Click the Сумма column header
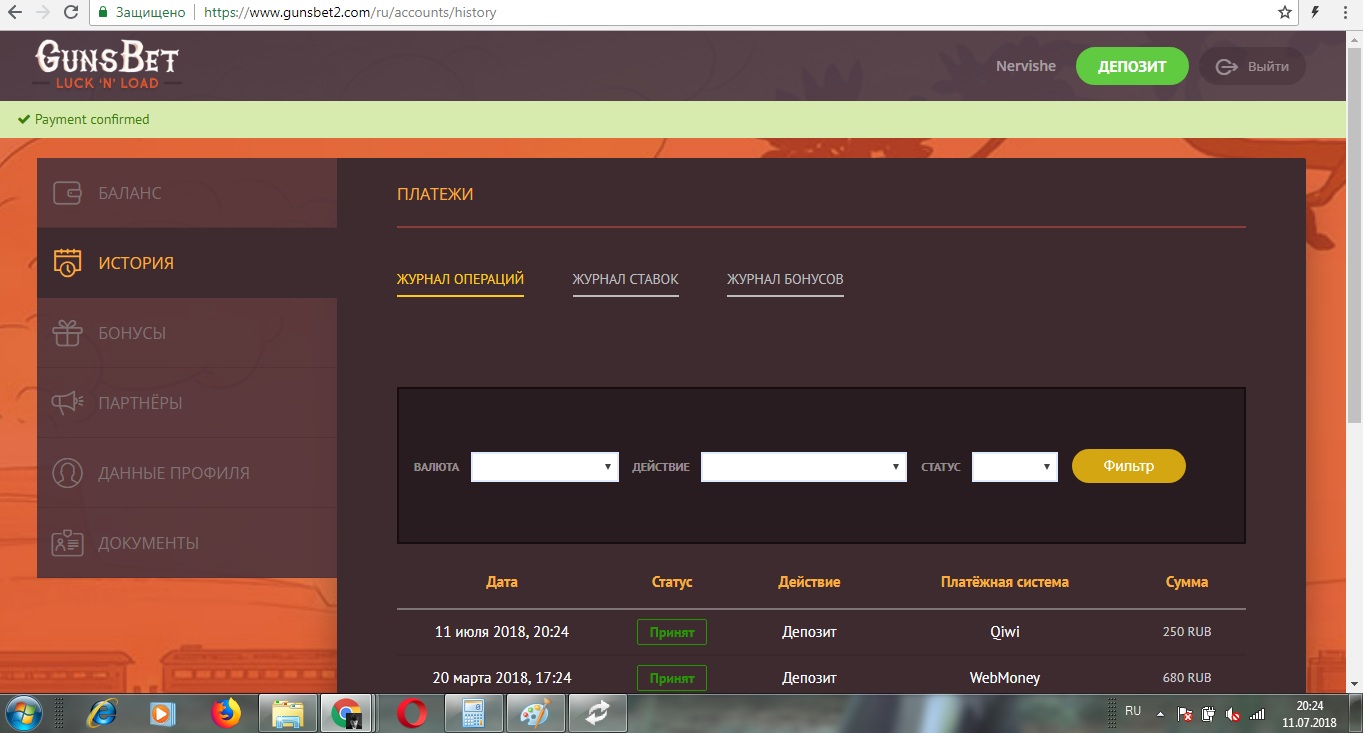 point(1187,582)
